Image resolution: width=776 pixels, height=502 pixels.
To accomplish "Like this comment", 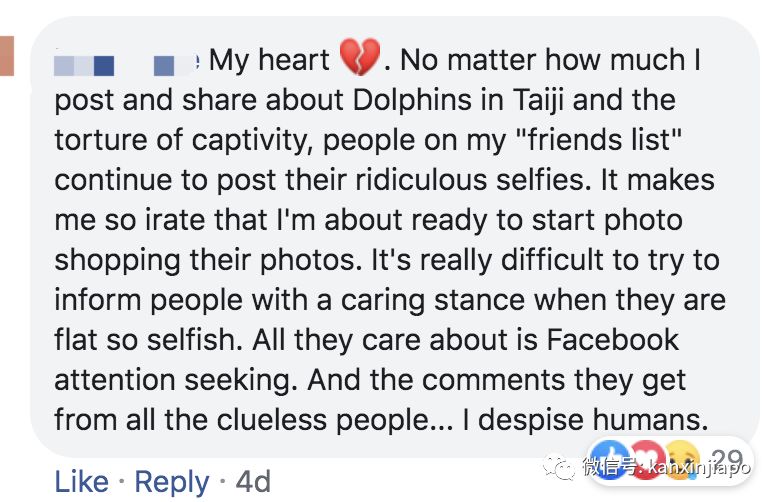I will click(x=81, y=482).
